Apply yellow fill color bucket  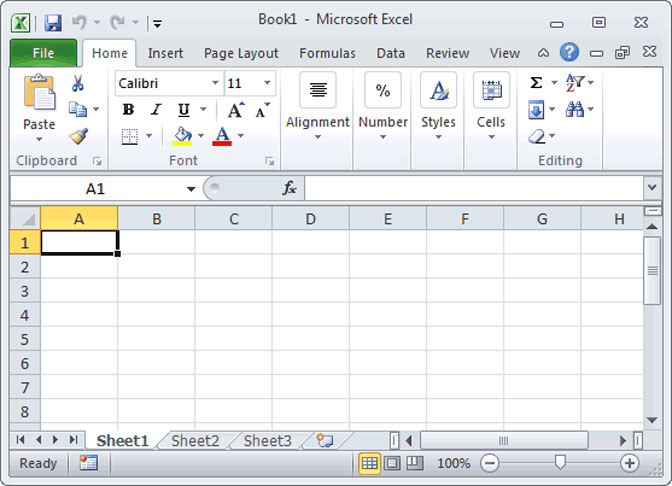(183, 136)
